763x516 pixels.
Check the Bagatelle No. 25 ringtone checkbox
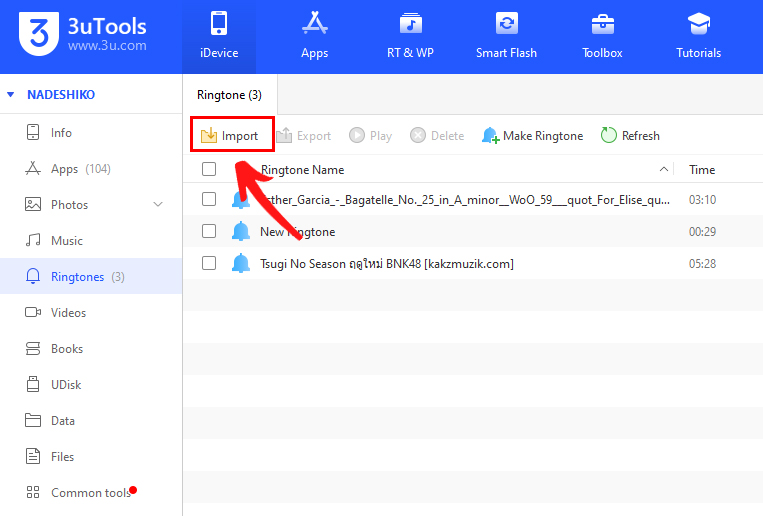coord(209,199)
